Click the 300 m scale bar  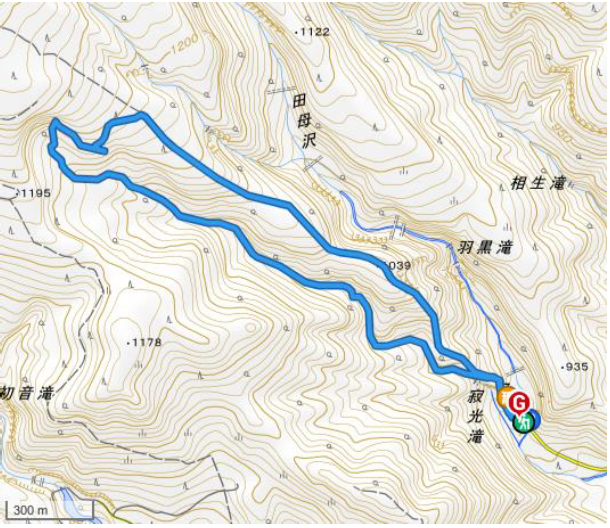point(49,510)
